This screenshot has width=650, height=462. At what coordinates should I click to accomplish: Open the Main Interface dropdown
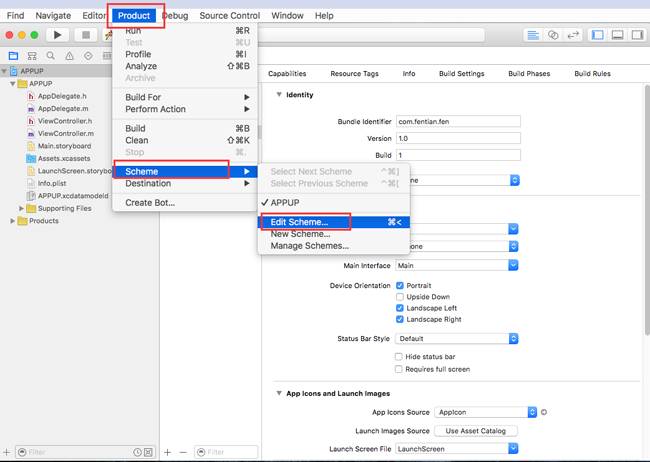click(457, 265)
